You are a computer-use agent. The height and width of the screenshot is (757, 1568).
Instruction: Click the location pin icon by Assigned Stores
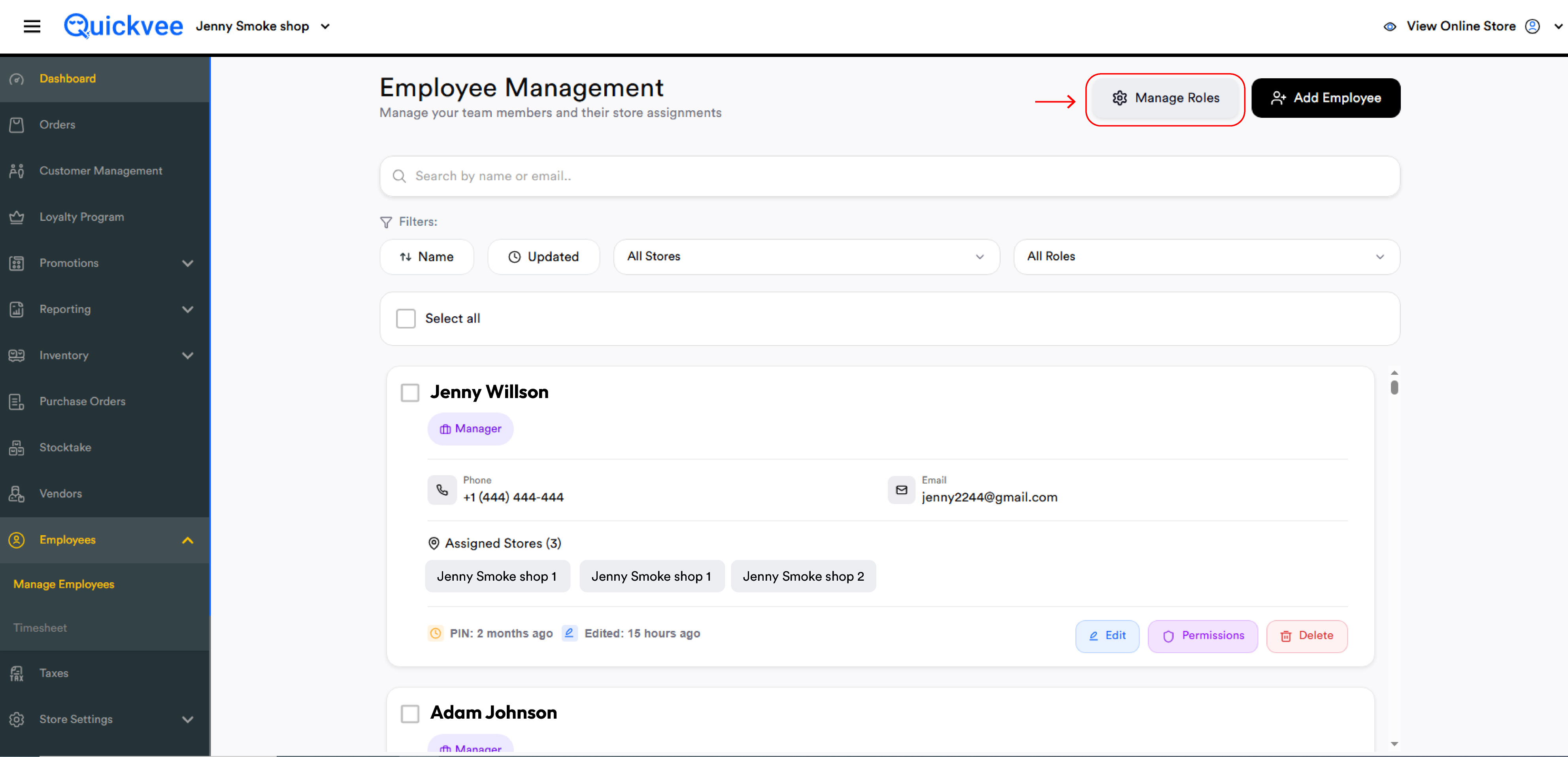pyautogui.click(x=434, y=543)
